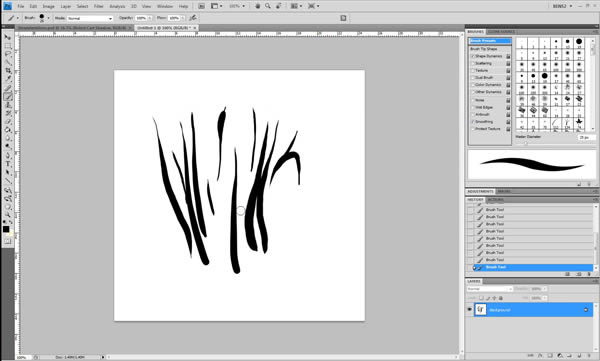Click the Photoshop Ps application icon
Screen dimensions: 600x361
pyautogui.click(x=7, y=6)
